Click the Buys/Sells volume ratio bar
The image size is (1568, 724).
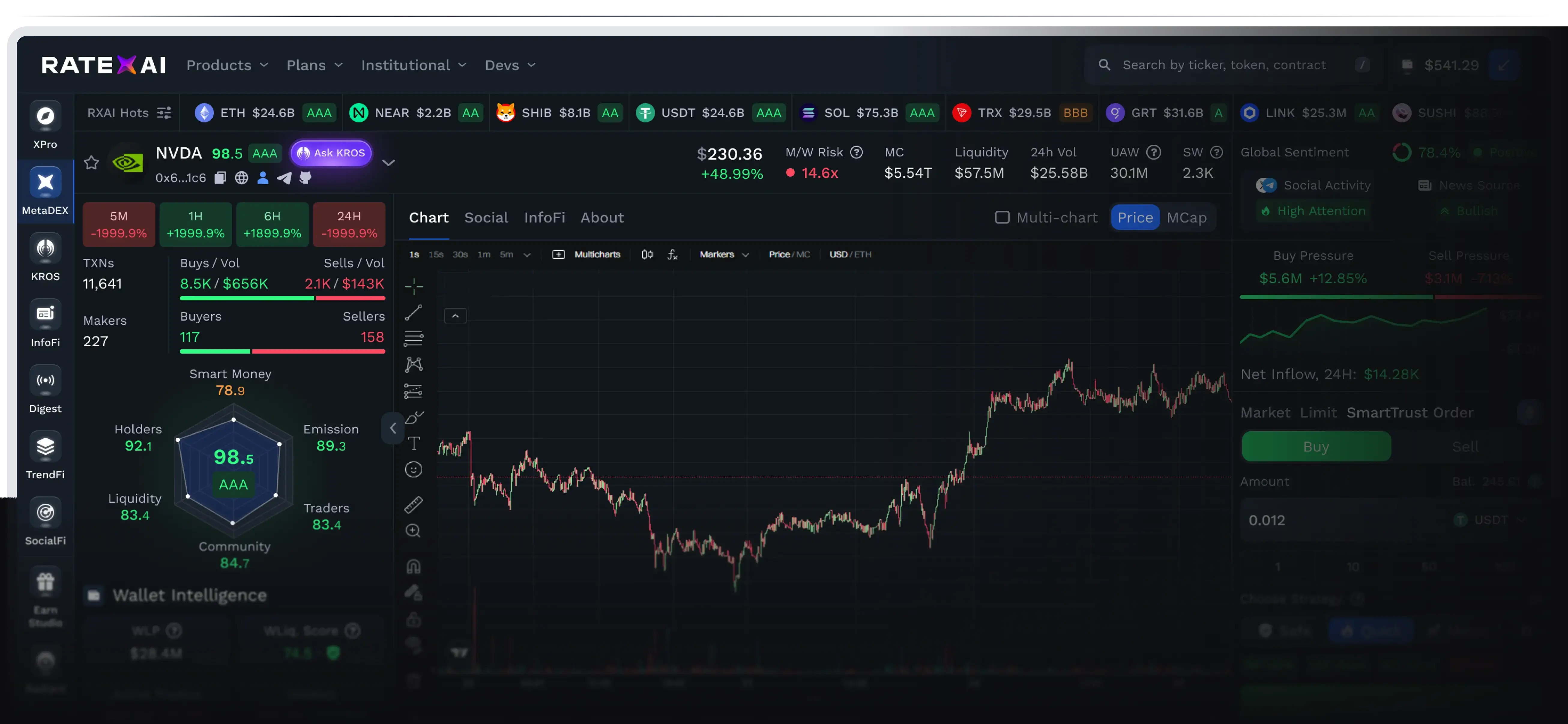pyautogui.click(x=282, y=298)
